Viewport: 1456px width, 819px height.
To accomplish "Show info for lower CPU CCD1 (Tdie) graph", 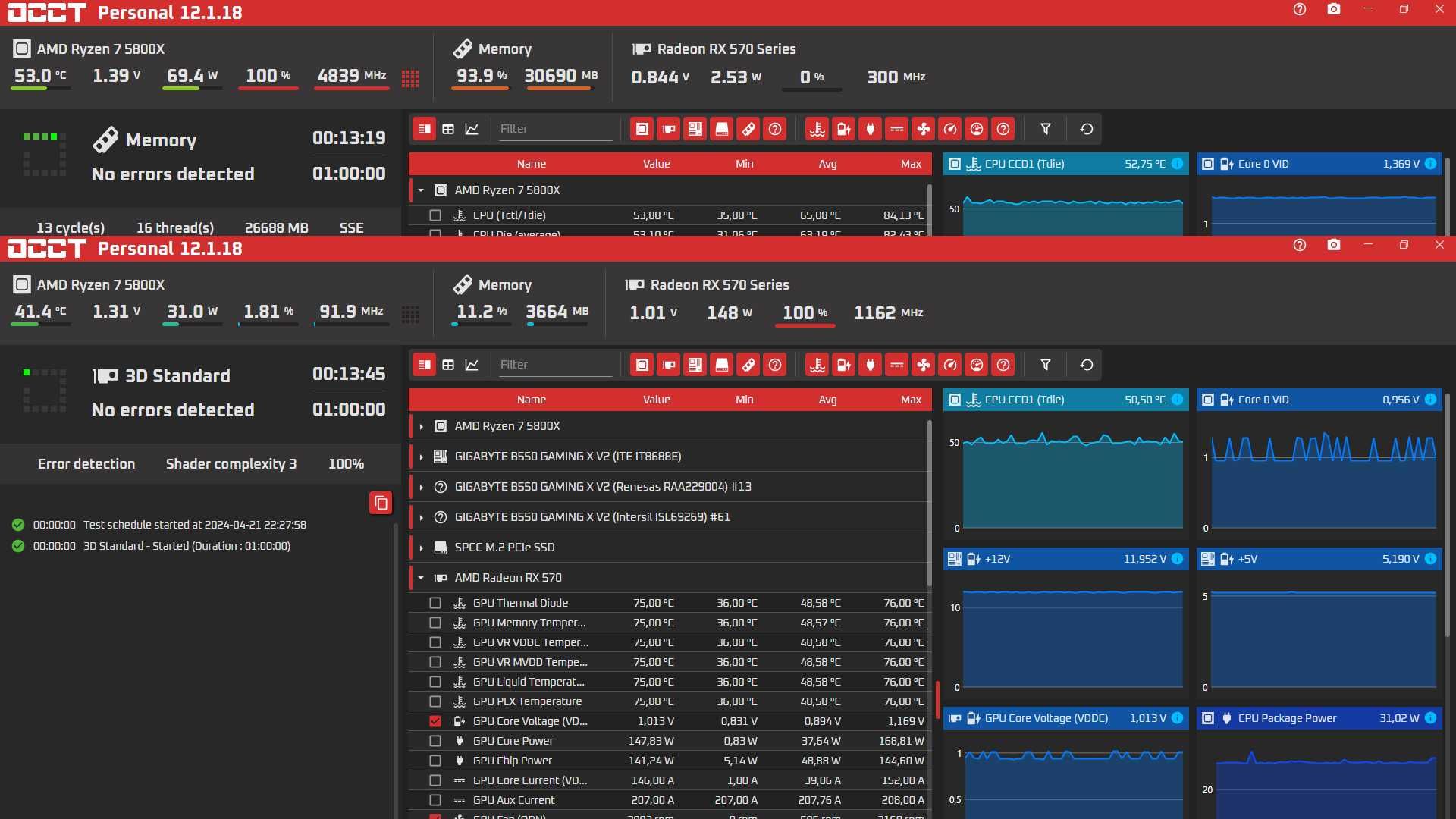I will (1178, 400).
